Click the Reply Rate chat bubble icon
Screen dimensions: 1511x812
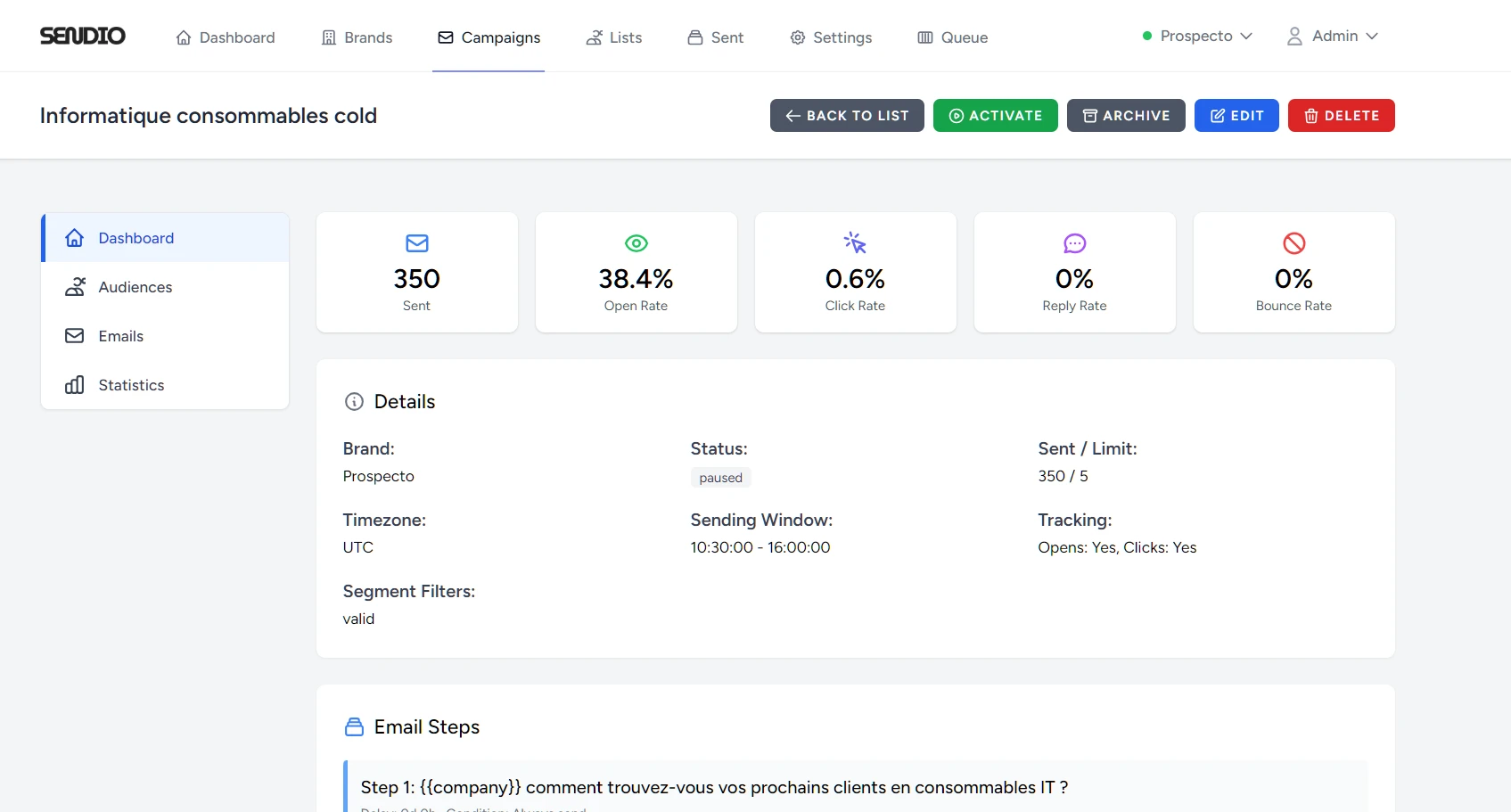click(1075, 243)
